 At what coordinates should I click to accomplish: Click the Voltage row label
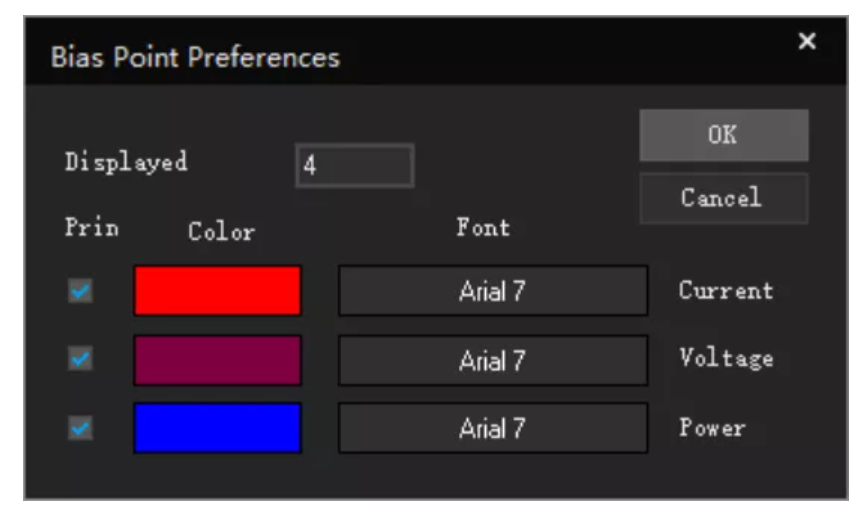click(x=725, y=359)
